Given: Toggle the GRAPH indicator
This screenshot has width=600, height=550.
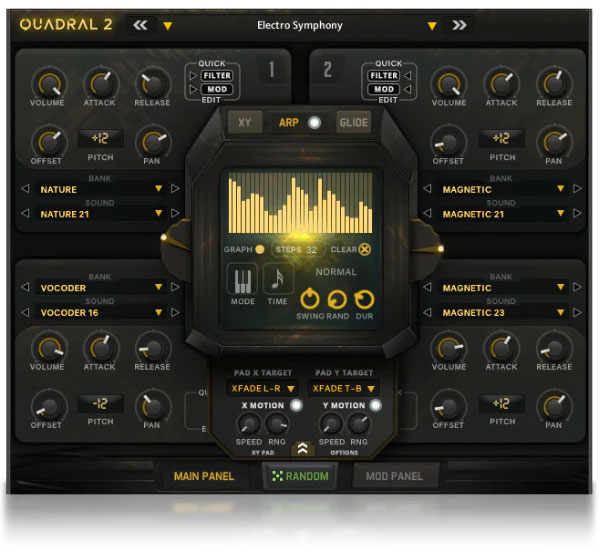Looking at the screenshot, I should pyautogui.click(x=260, y=250).
